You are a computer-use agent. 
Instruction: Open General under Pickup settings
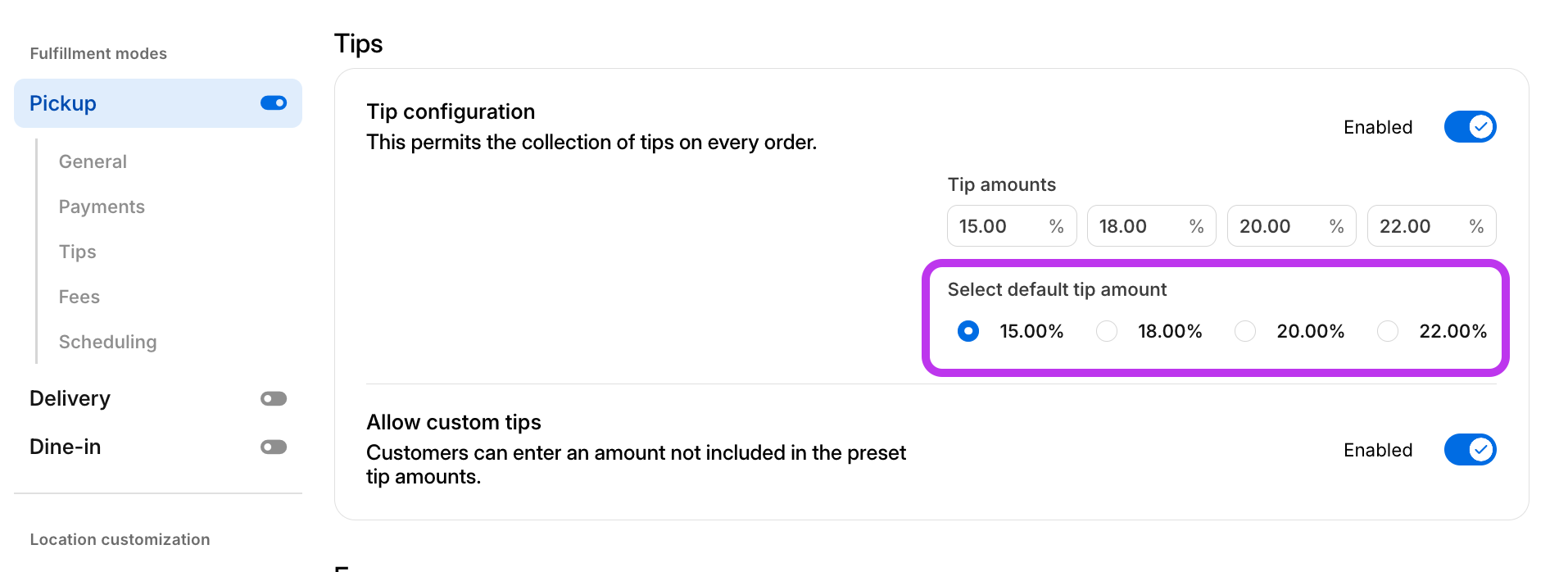(93, 161)
